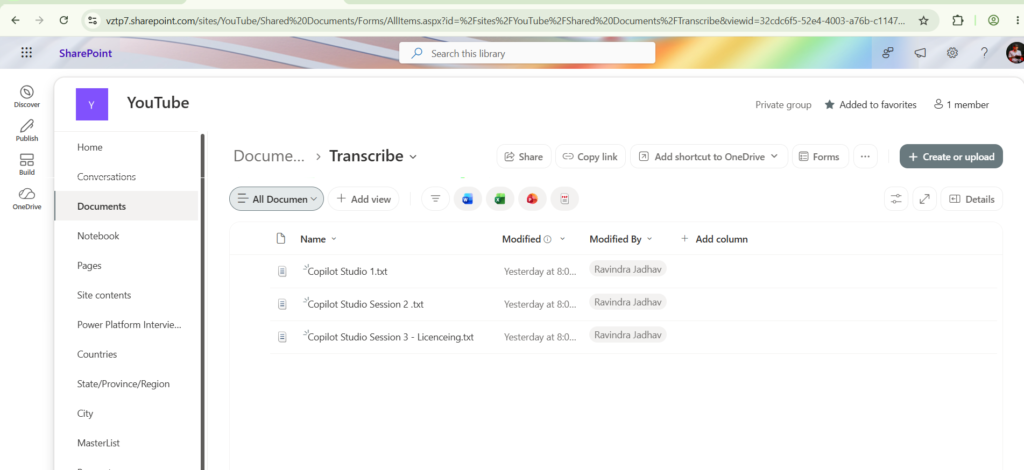Click the YouTube site logo tile
Viewport: 1024px width, 470px height.
(x=91, y=104)
